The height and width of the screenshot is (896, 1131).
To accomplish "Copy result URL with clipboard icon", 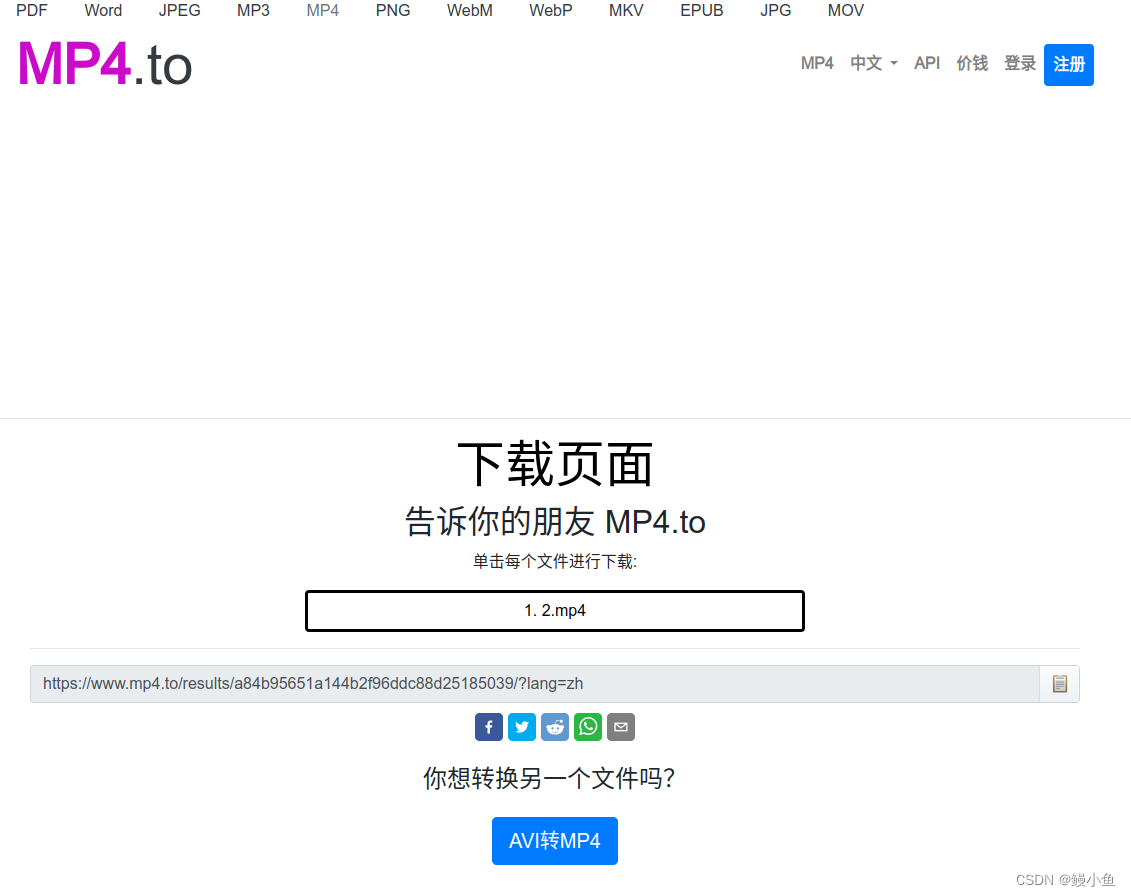I will tap(1059, 683).
